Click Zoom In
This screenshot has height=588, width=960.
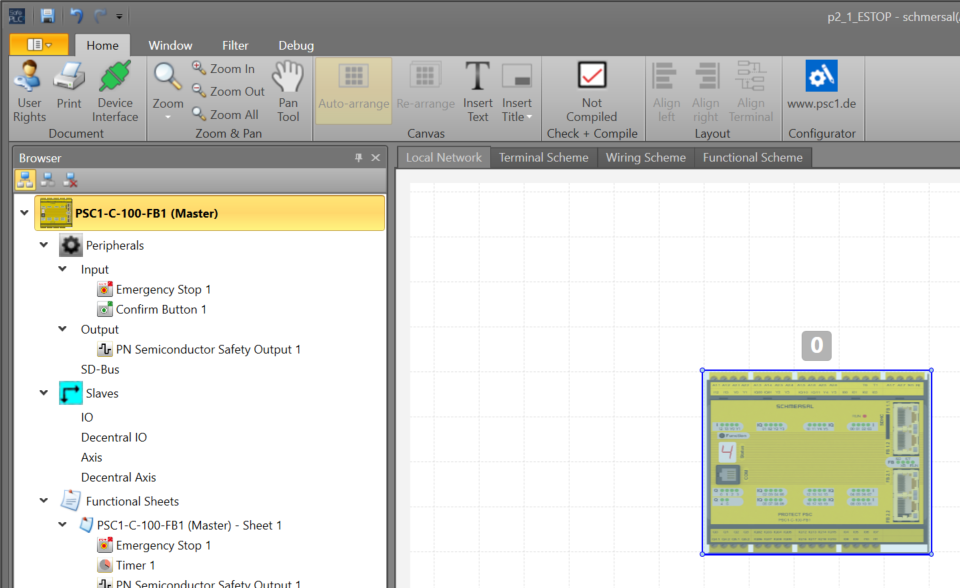click(x=223, y=69)
